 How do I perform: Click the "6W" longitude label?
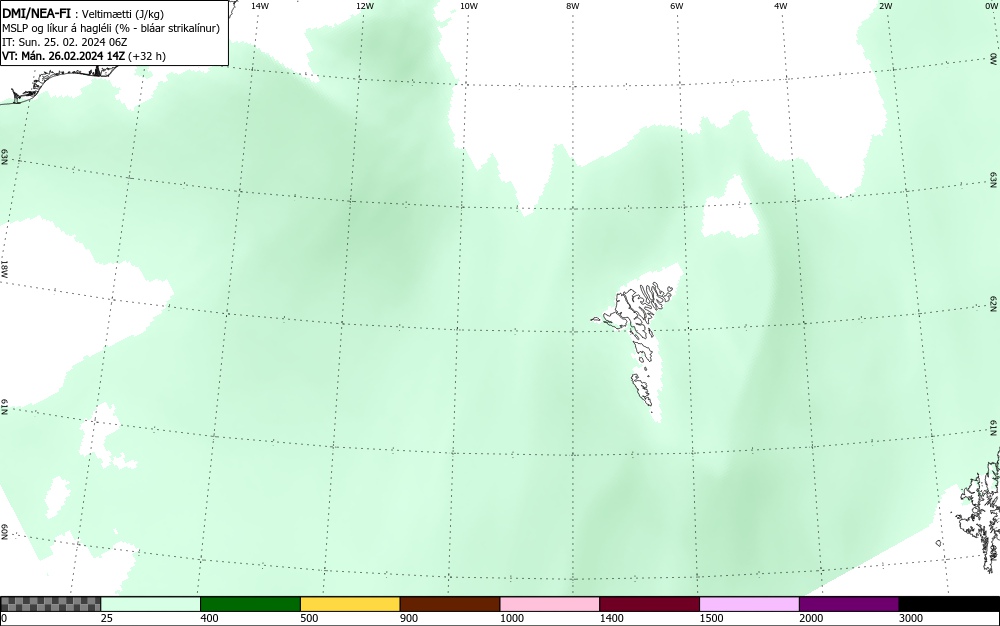[x=677, y=6]
